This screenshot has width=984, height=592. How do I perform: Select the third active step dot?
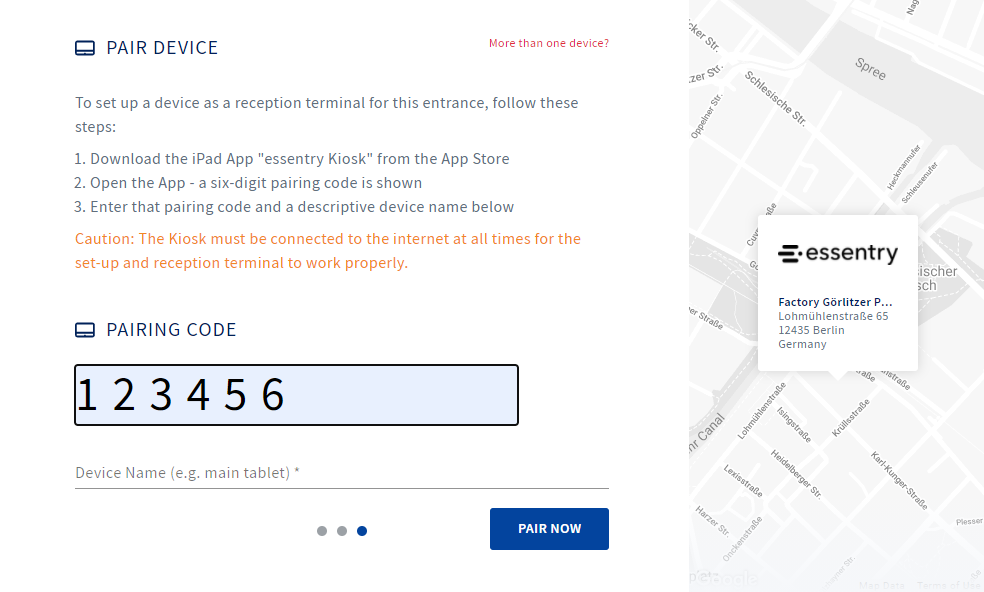(x=362, y=531)
